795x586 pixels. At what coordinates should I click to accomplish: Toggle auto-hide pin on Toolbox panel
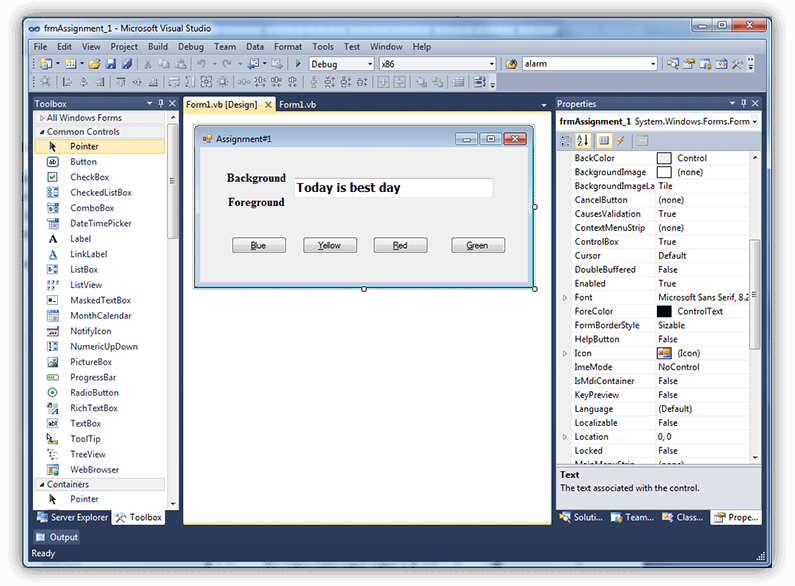point(161,103)
